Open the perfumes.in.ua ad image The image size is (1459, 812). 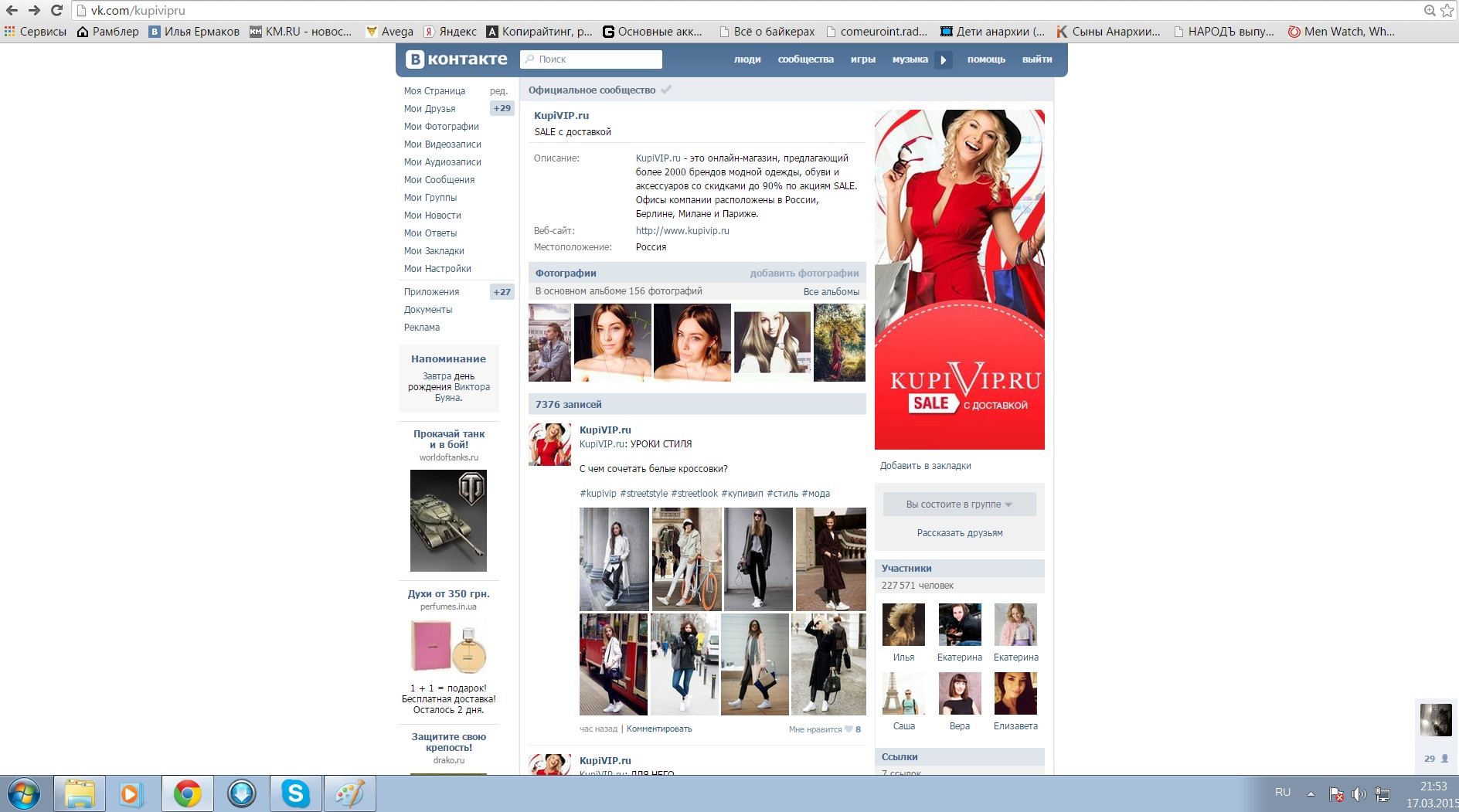(448, 646)
